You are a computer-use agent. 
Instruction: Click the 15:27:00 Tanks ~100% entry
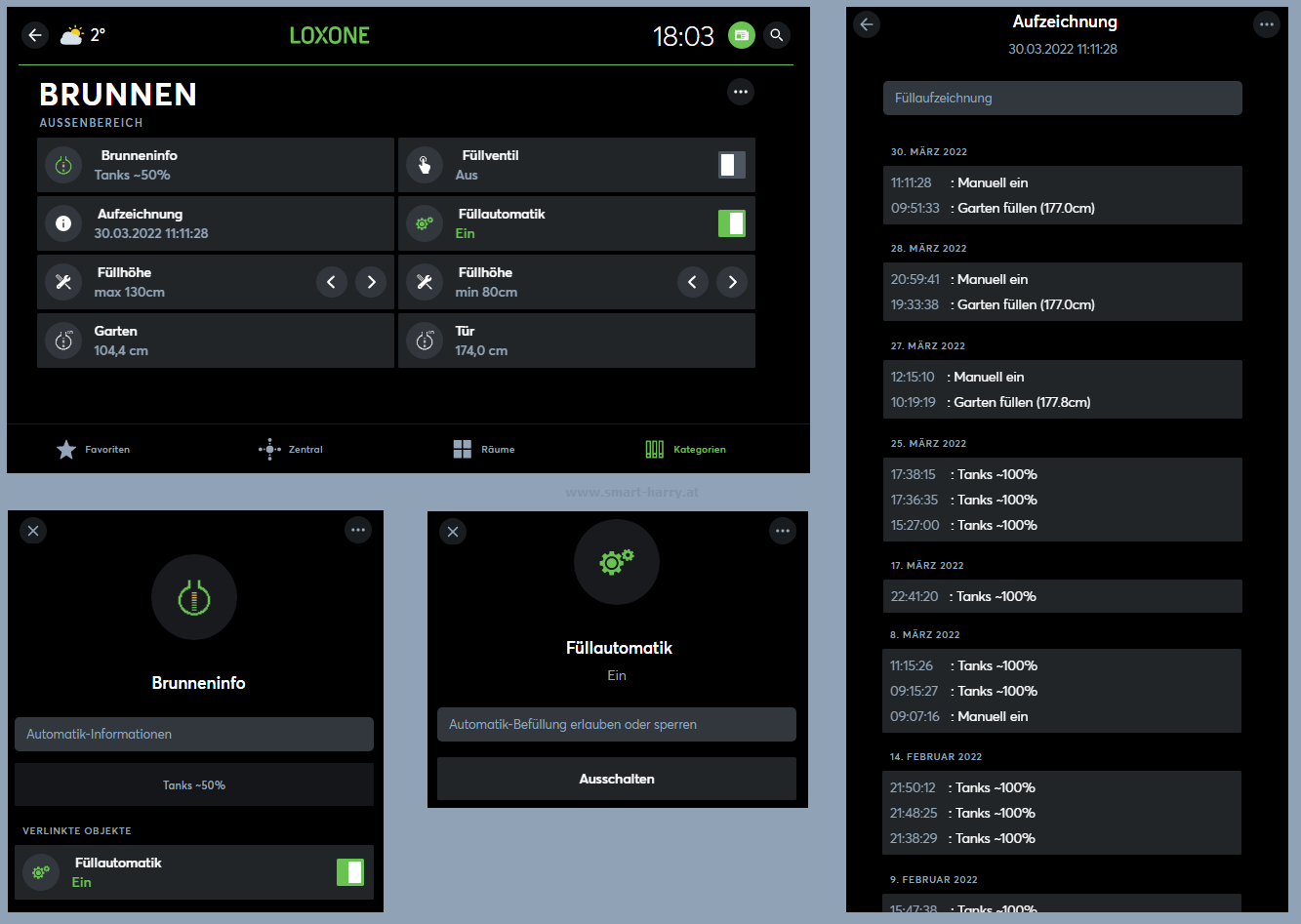pyautogui.click(x=1063, y=525)
